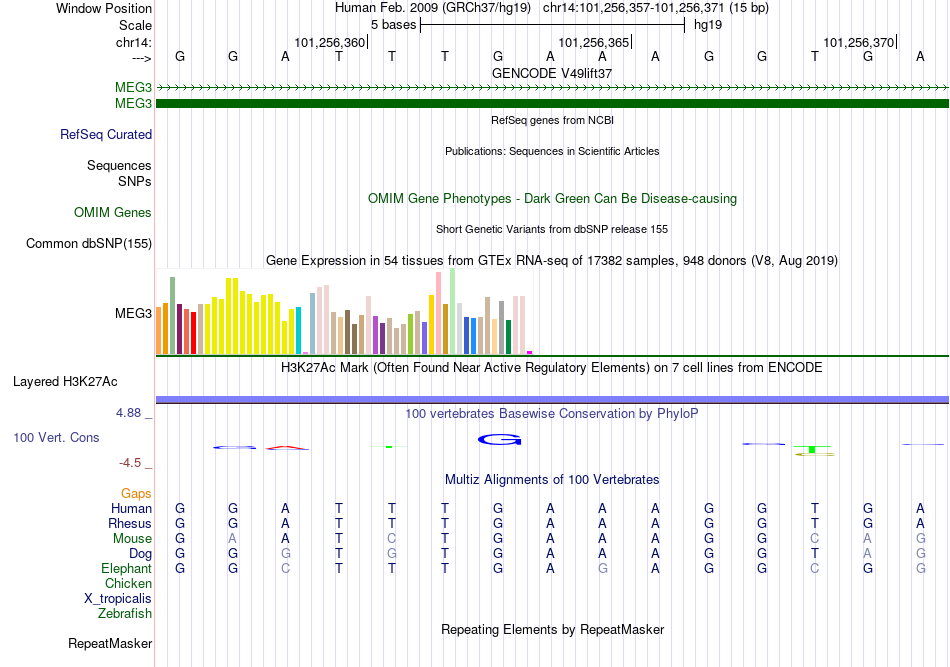Select the Sequences track label
950x667 pixels.
pyautogui.click(x=119, y=165)
